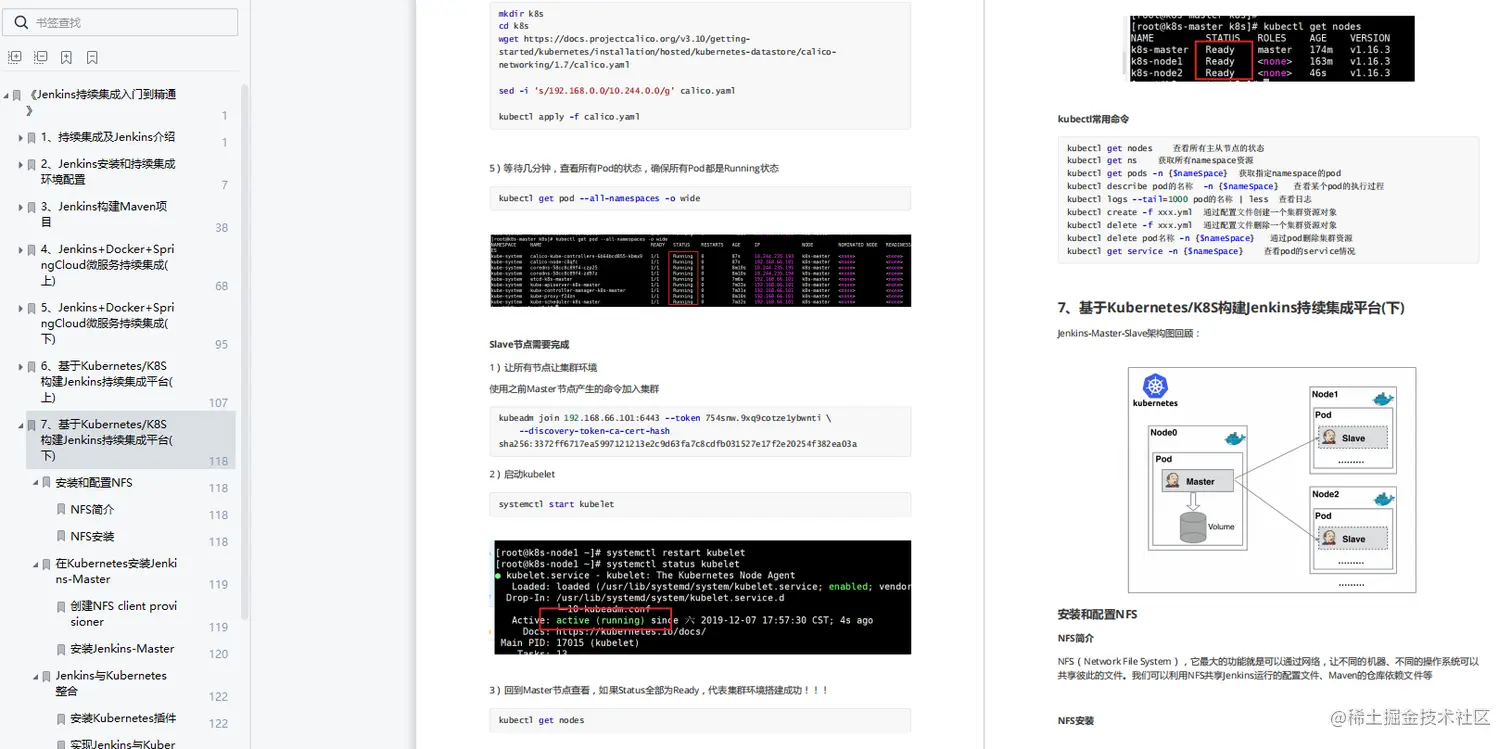Open the 安装和配置NFS bookmark entry
The image size is (1512, 749).
click(x=94, y=482)
